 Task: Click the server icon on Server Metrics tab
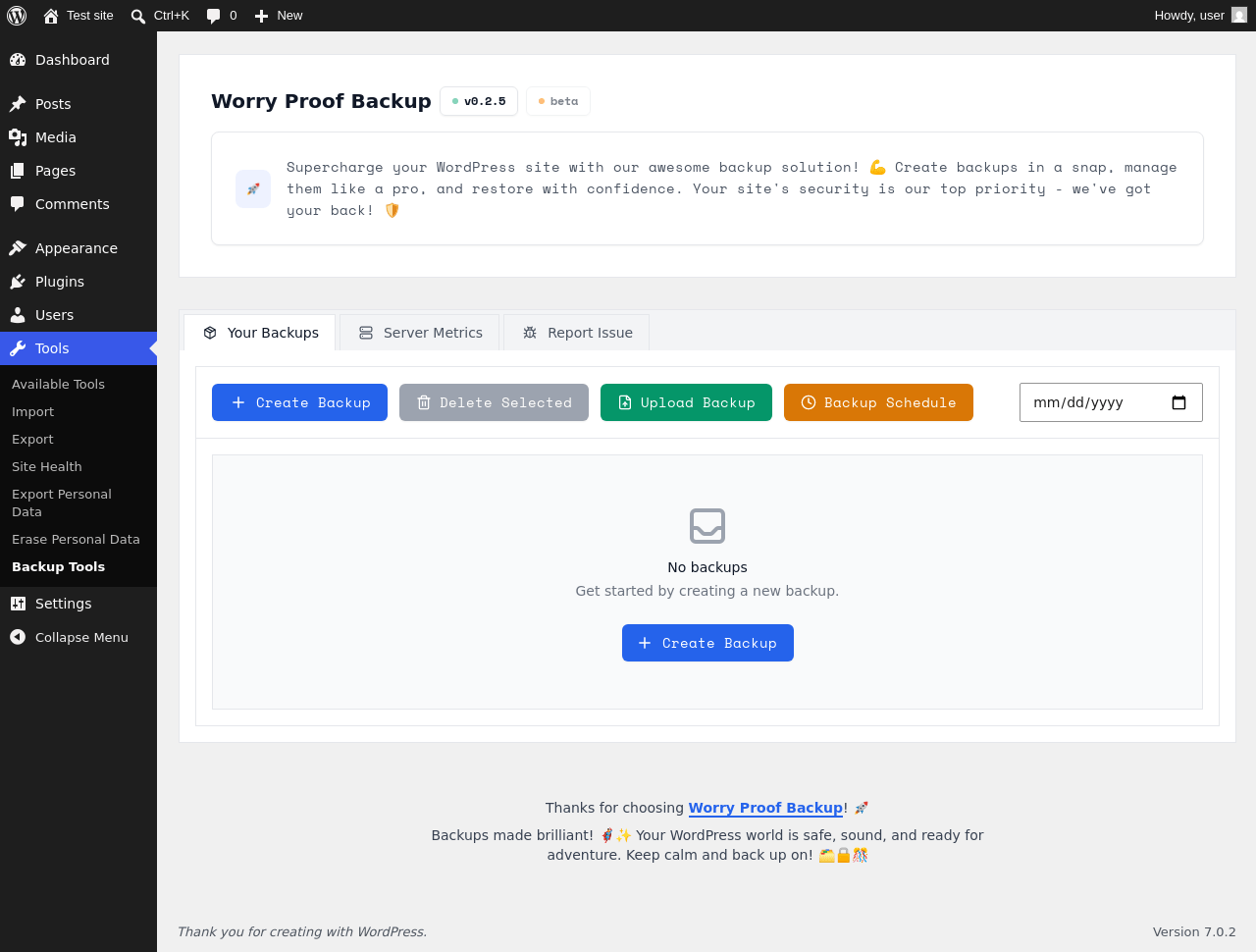(x=366, y=333)
